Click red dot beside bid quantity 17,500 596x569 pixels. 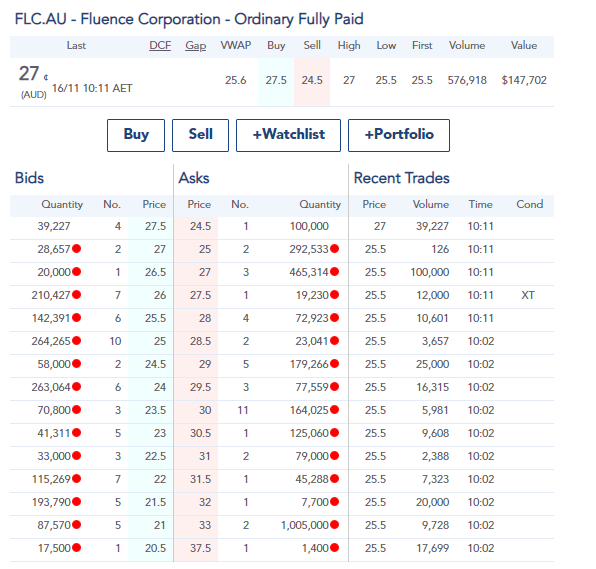(x=76, y=548)
